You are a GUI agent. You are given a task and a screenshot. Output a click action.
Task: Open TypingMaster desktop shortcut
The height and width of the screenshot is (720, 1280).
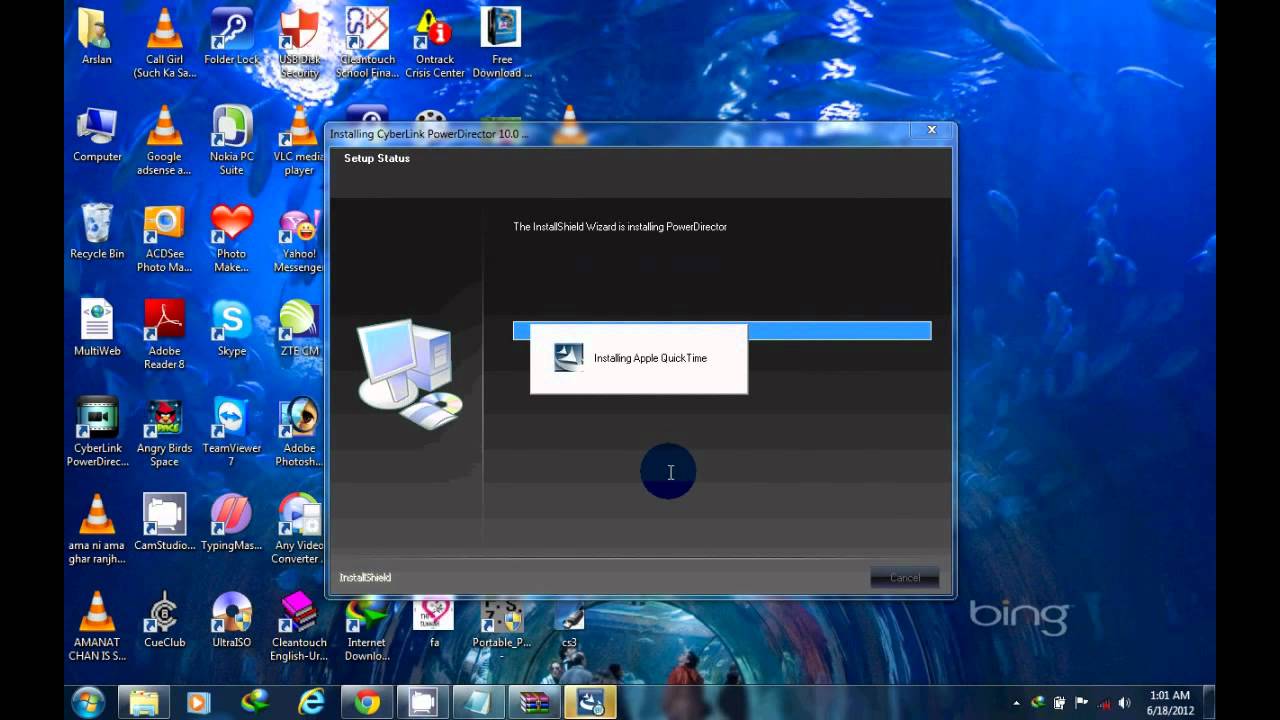[232, 522]
